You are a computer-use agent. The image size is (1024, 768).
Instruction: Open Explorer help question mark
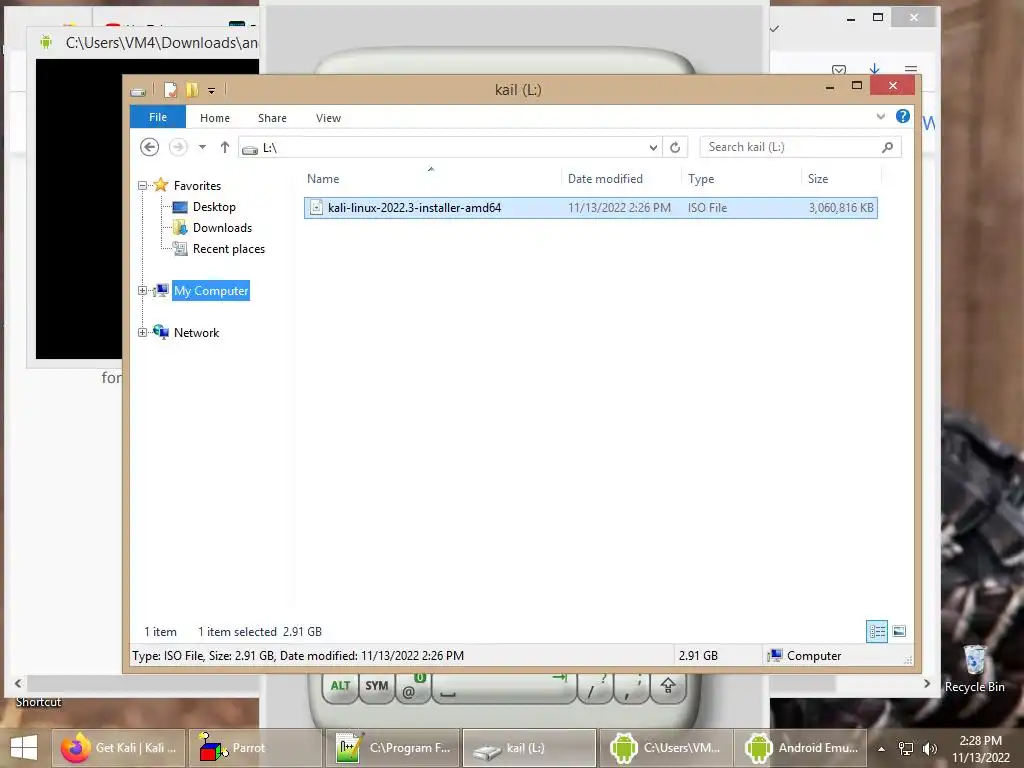[x=903, y=116]
